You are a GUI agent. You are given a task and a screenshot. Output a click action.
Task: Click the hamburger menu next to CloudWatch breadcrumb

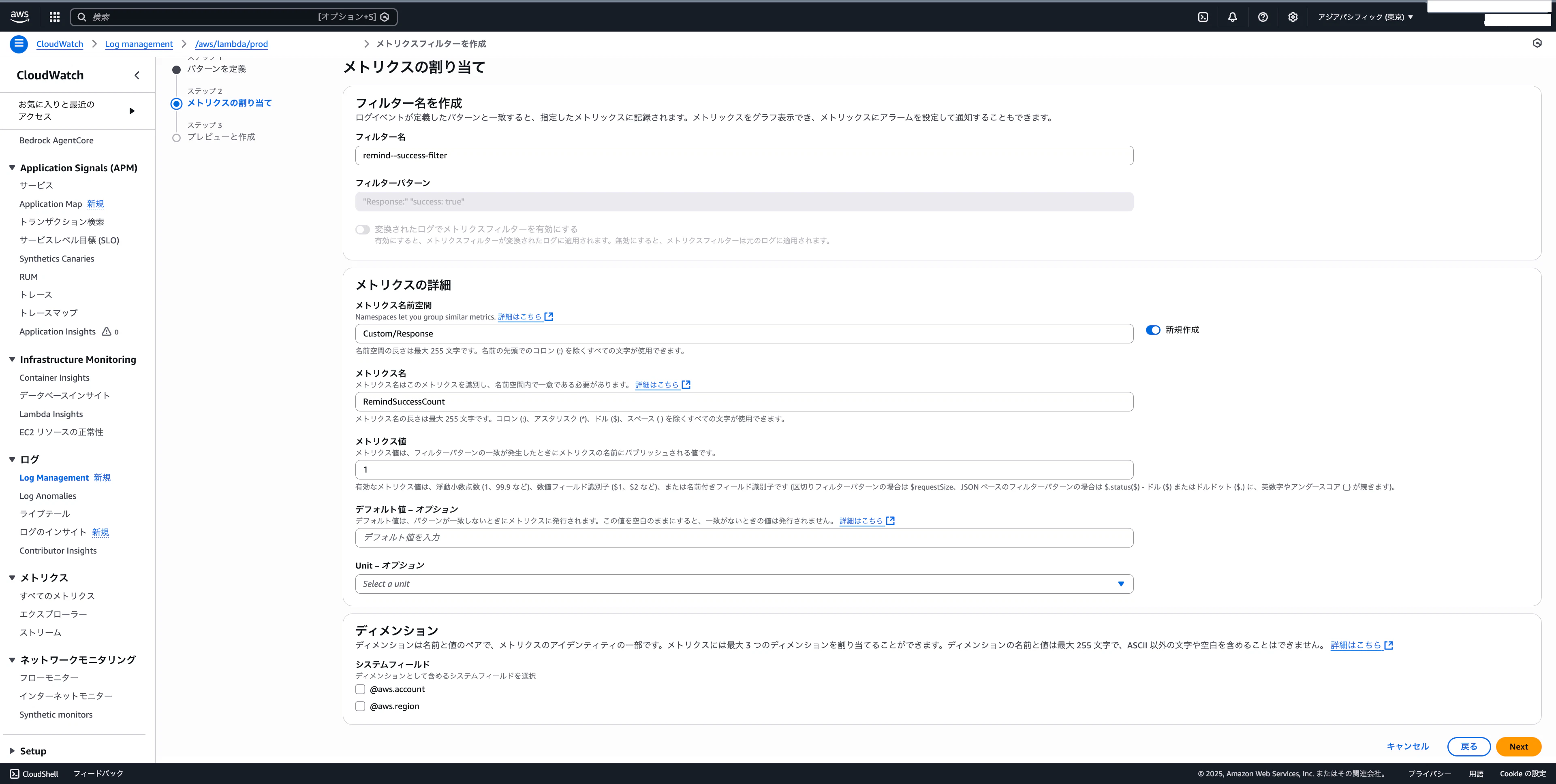(19, 43)
